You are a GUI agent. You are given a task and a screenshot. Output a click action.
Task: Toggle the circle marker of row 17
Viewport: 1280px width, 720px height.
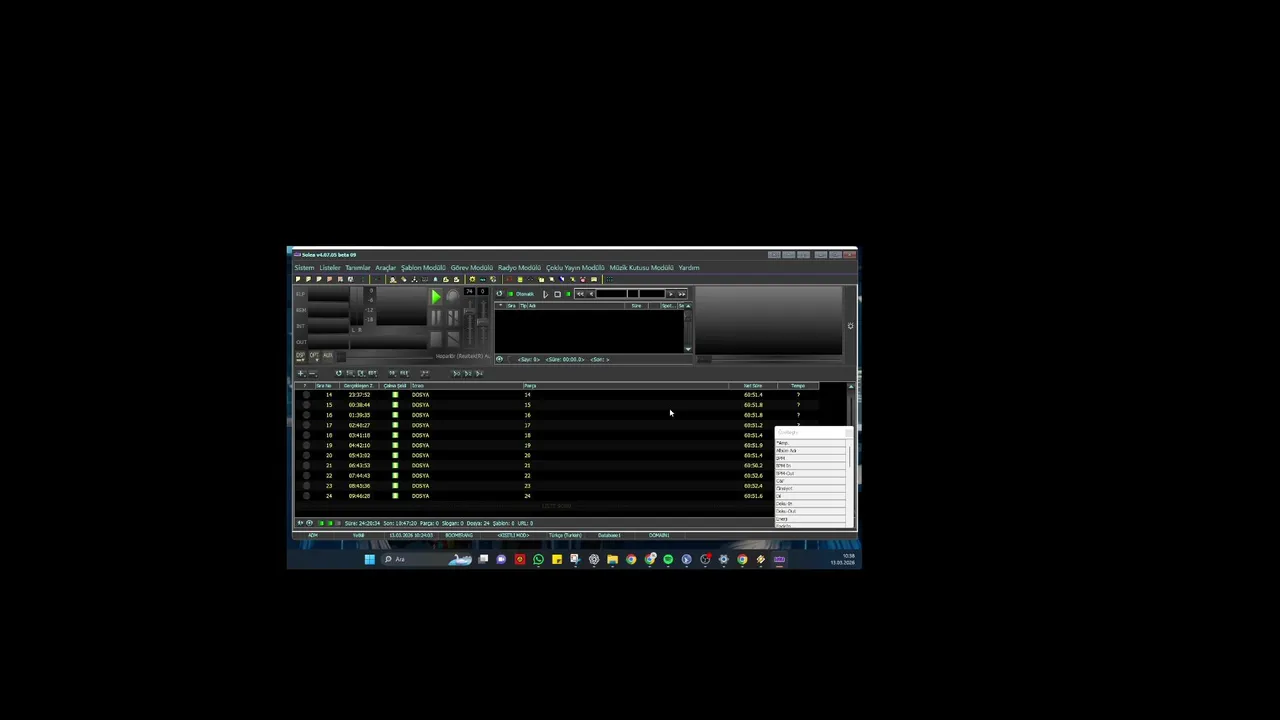[306, 425]
